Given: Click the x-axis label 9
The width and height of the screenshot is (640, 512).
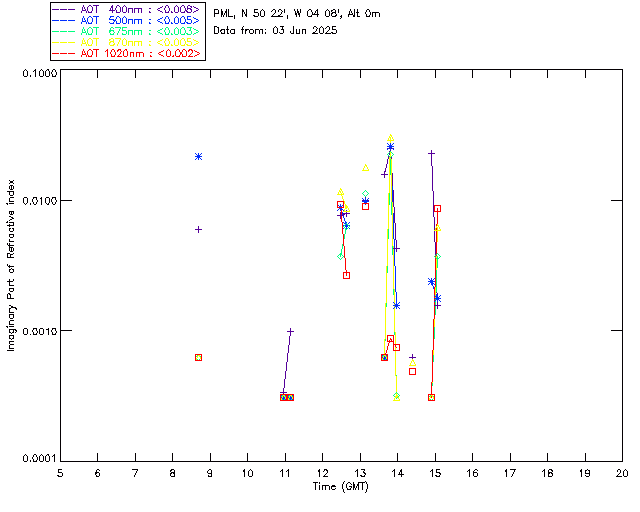Looking at the screenshot, I should coord(210,473).
